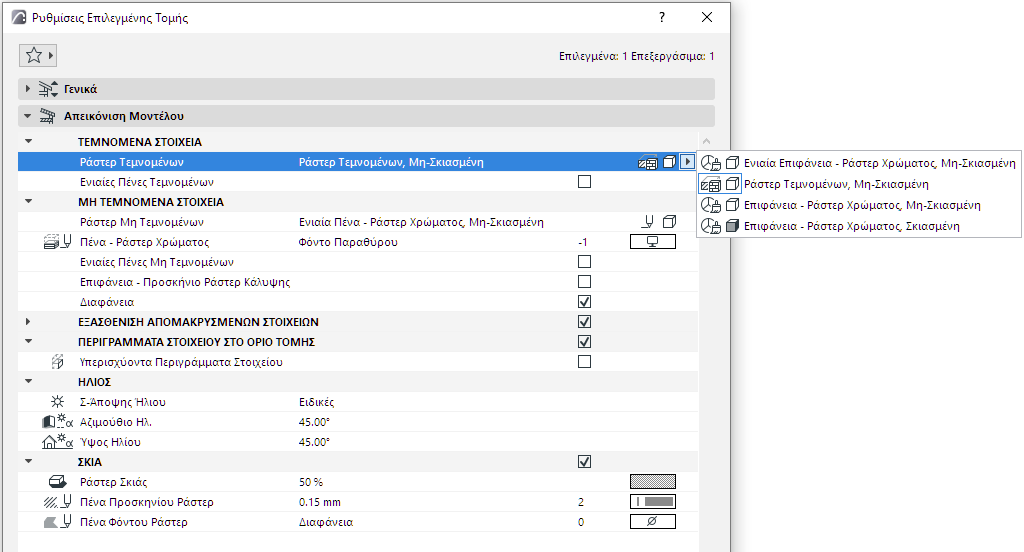Screen dimensions: 1024x552
Task: Click the Φόντο Παραθύρου pen color swatch
Action: click(652, 242)
